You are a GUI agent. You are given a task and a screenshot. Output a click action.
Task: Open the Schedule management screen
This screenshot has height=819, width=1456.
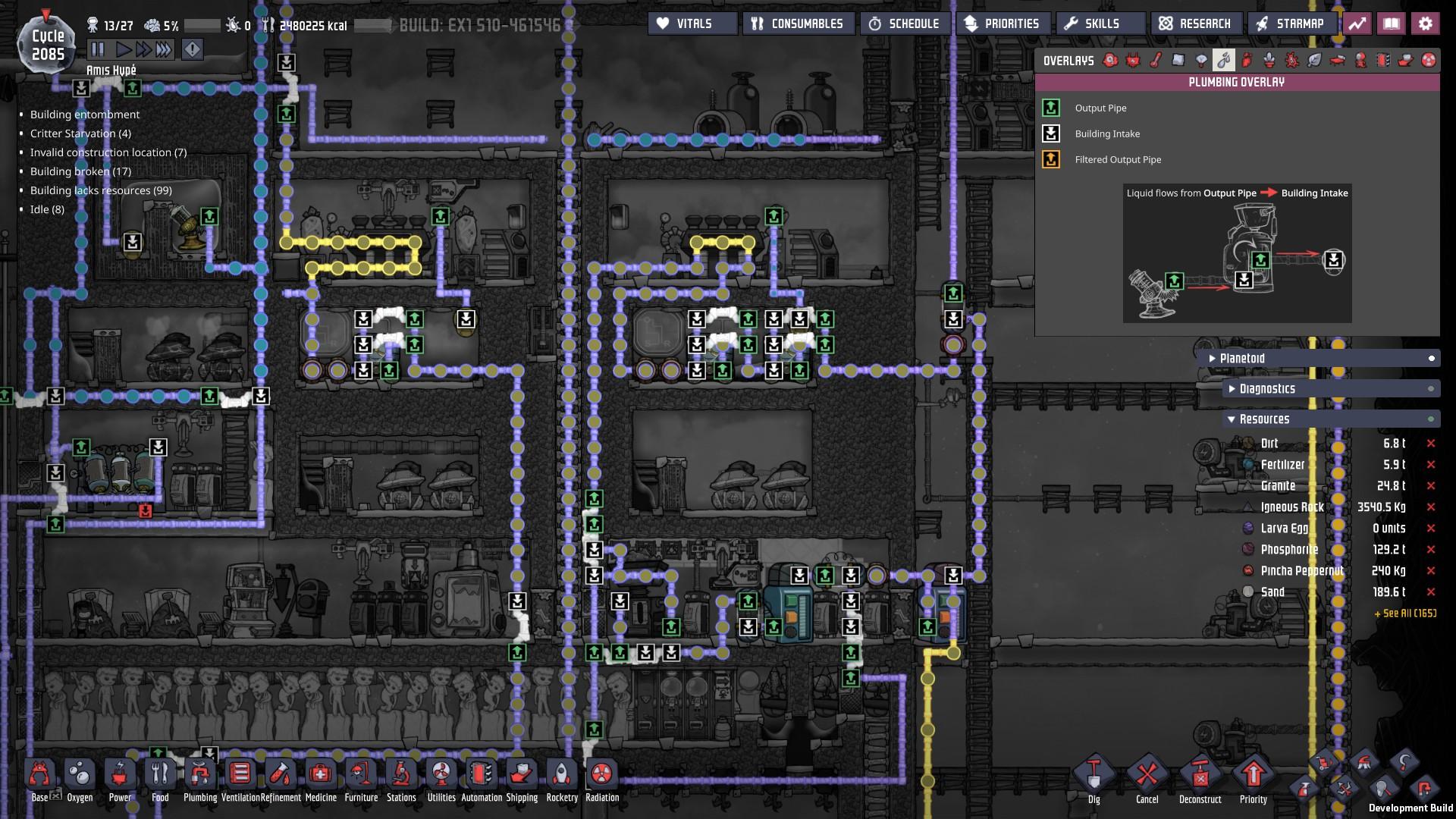click(904, 24)
